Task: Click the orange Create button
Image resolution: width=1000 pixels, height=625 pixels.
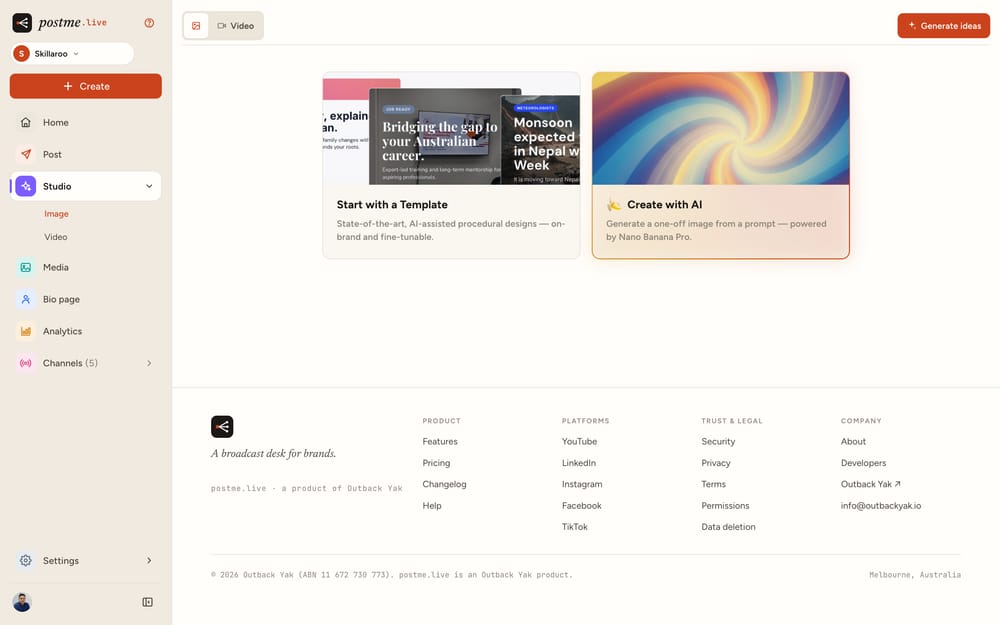Action: pyautogui.click(x=85, y=86)
